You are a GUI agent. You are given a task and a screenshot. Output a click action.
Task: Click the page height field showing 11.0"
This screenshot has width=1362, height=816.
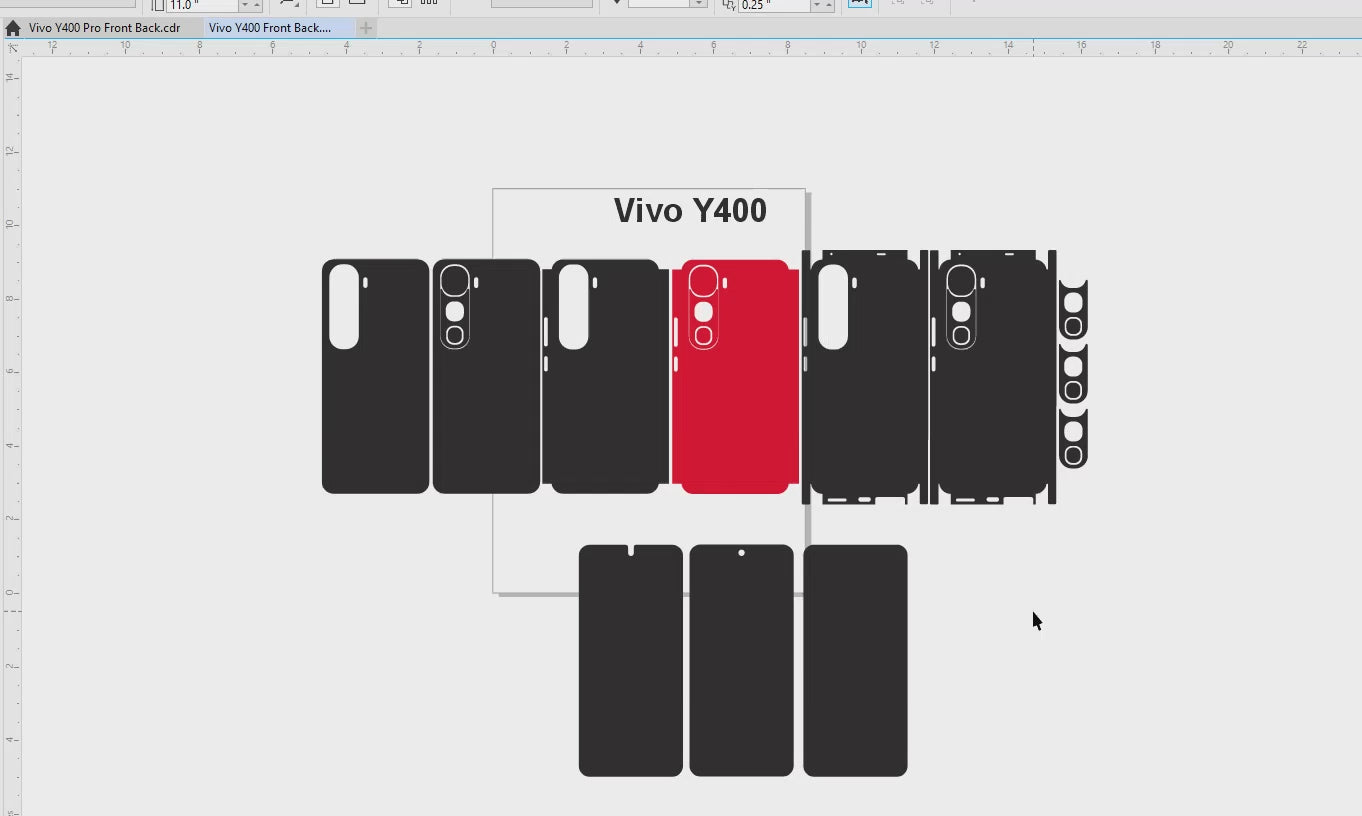tap(200, 5)
